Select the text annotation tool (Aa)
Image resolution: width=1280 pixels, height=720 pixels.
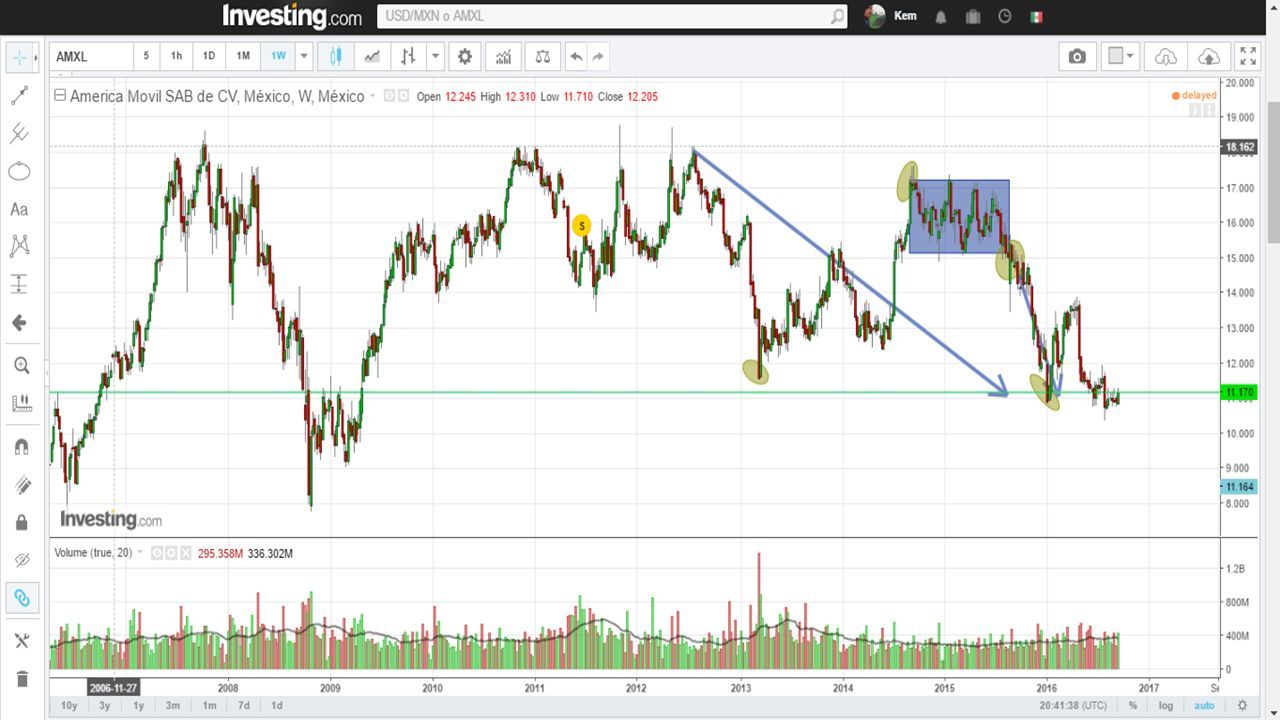click(x=19, y=209)
